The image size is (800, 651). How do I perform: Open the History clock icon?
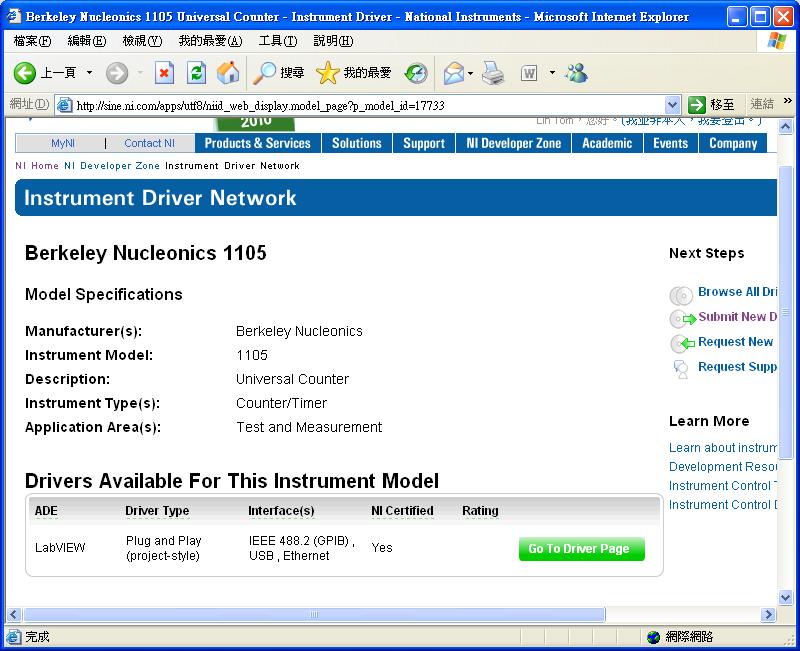pos(416,73)
